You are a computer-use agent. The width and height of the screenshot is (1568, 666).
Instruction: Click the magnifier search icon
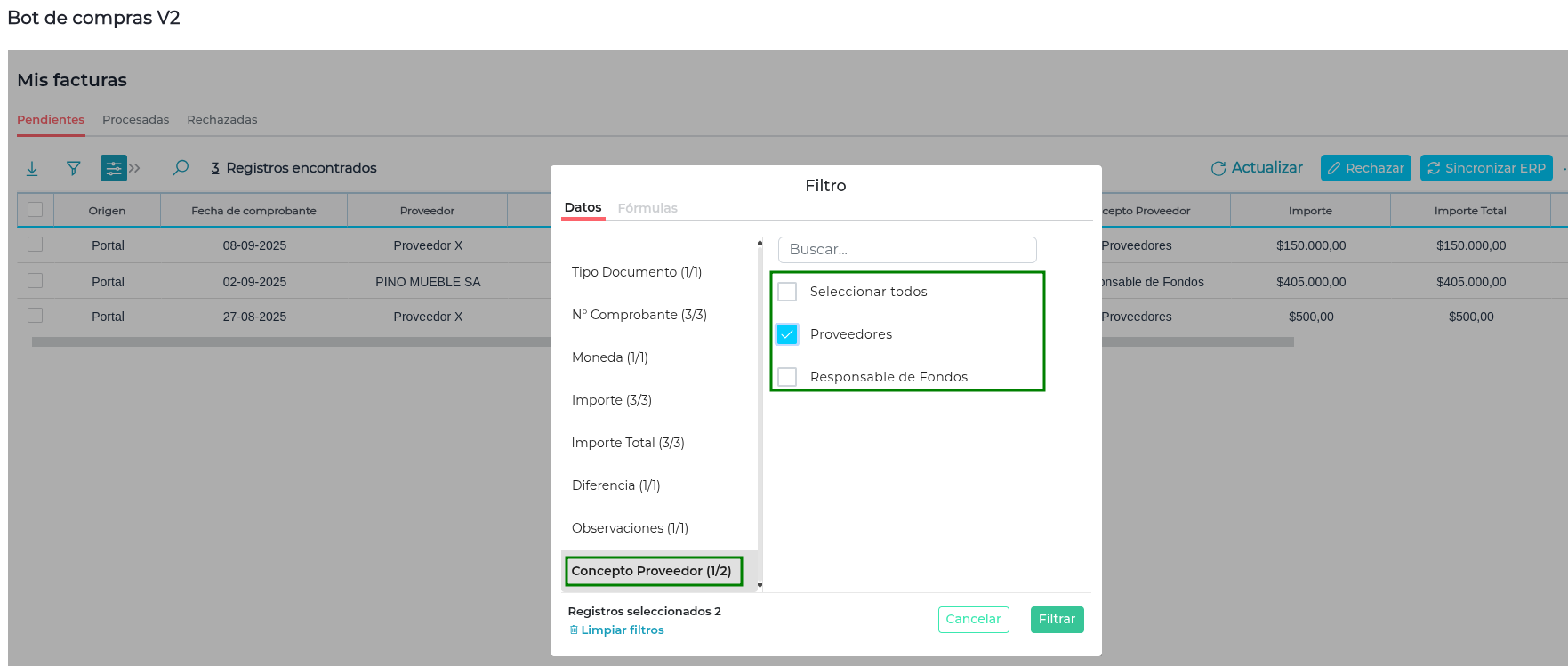click(181, 167)
